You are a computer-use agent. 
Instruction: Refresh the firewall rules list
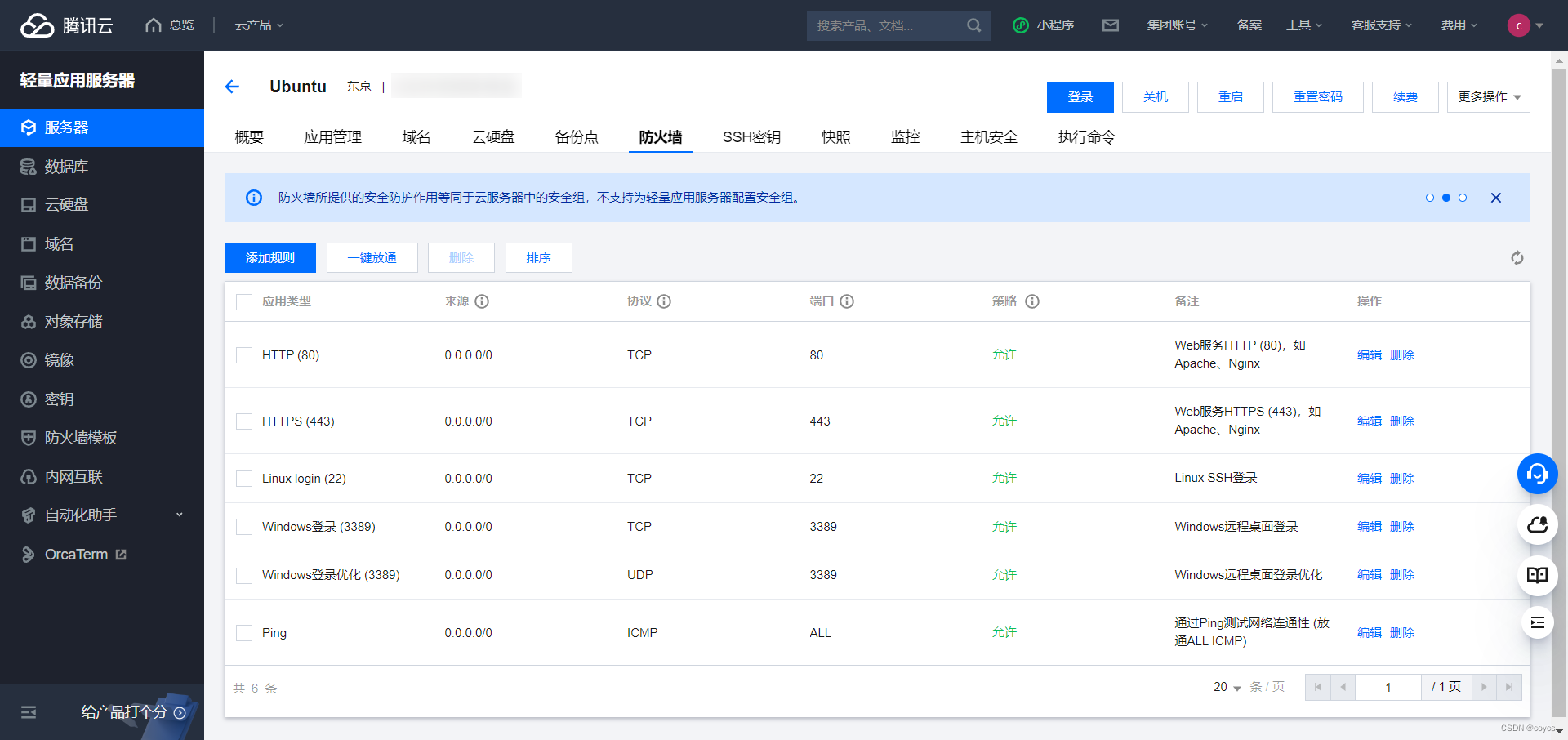click(x=1517, y=258)
